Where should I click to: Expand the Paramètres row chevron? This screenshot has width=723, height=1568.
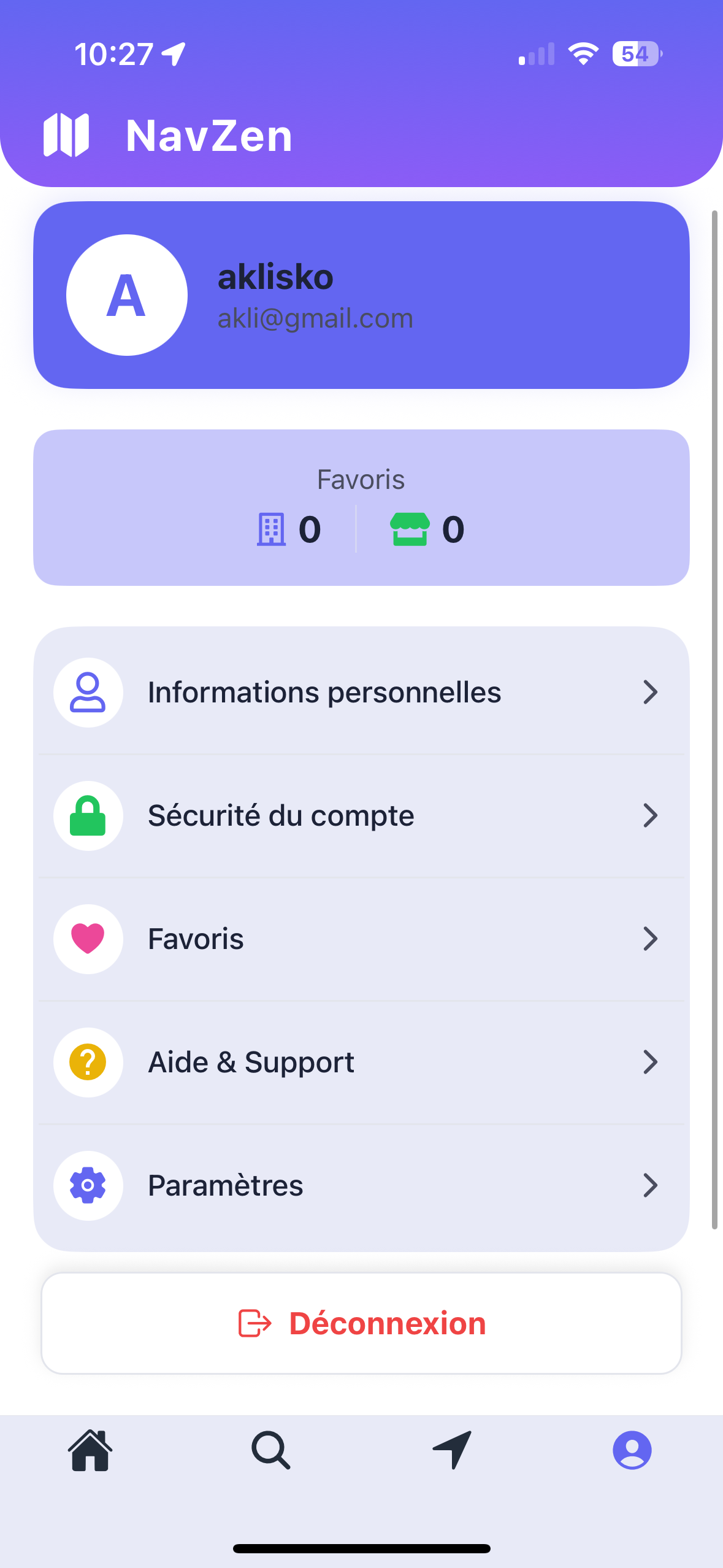pos(650,1185)
